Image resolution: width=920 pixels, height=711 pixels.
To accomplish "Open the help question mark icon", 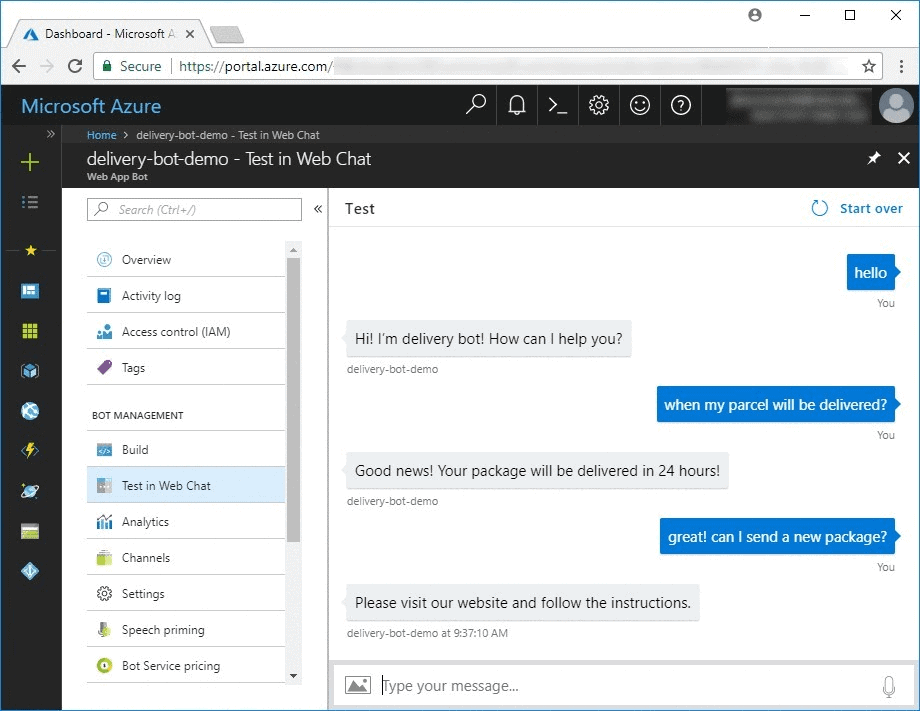I will [681, 105].
